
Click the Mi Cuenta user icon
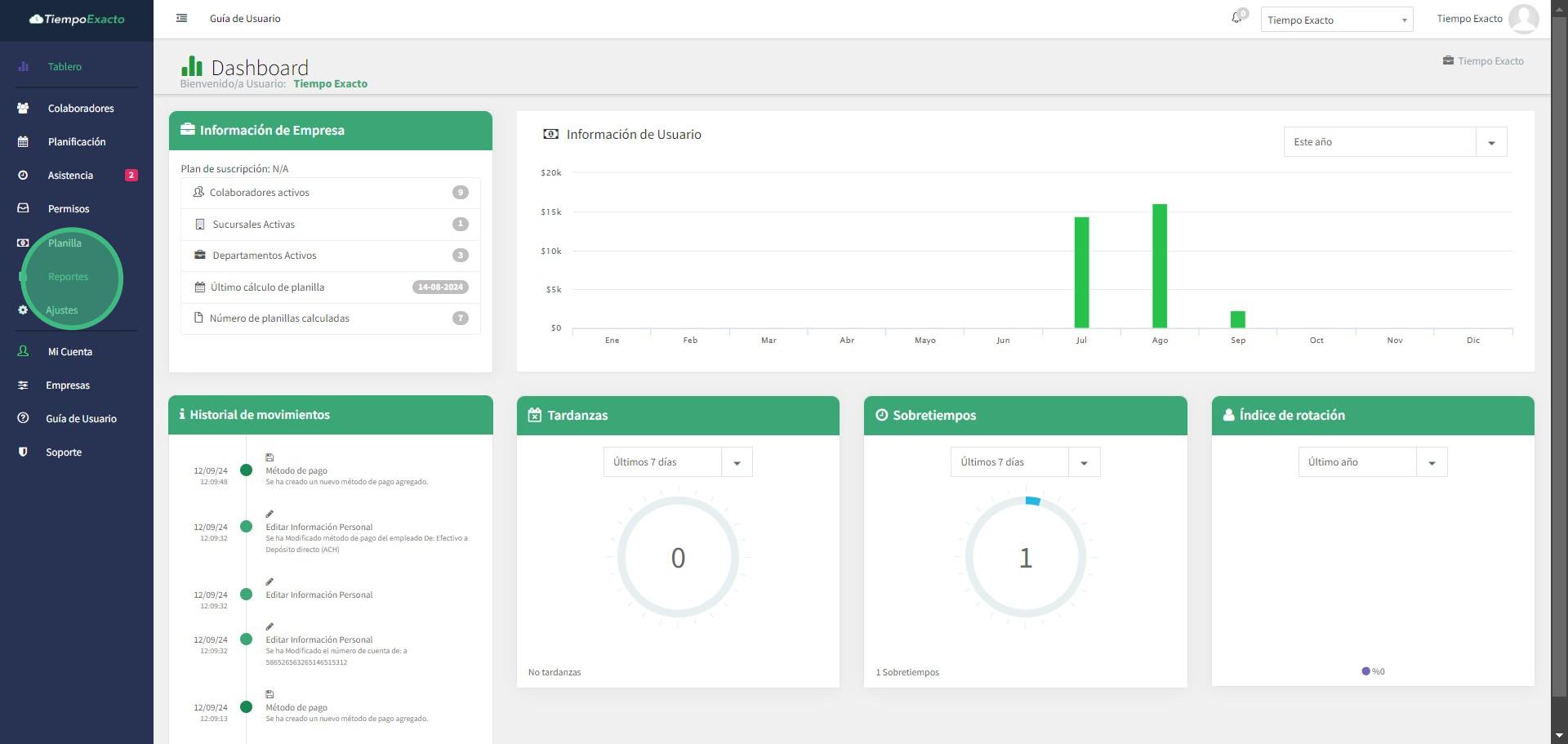click(x=23, y=351)
